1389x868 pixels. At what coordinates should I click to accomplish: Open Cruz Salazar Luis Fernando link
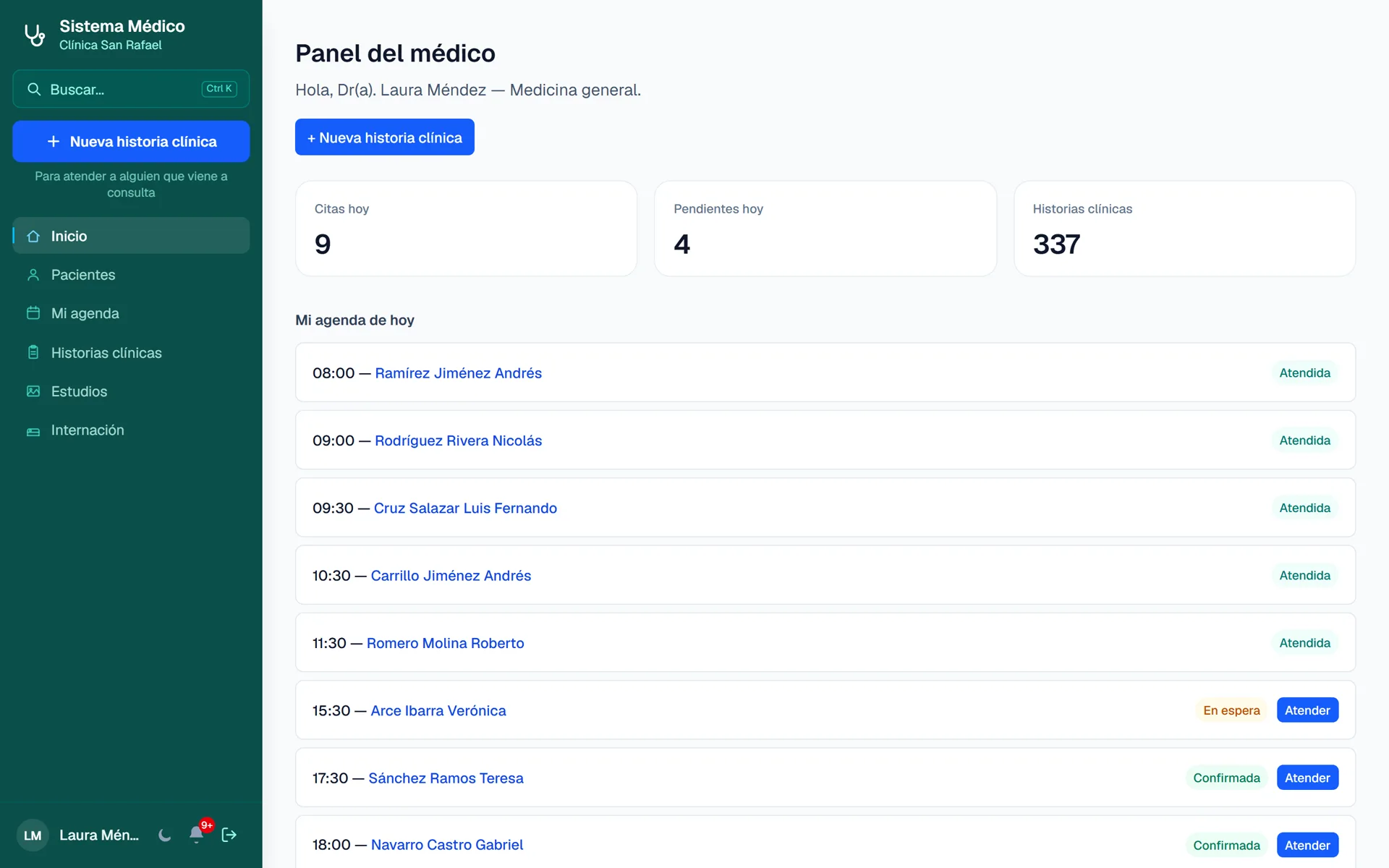click(x=465, y=508)
